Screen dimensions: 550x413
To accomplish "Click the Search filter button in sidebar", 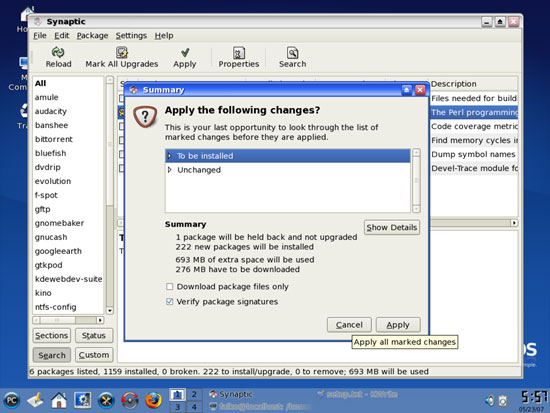I will tap(52, 355).
